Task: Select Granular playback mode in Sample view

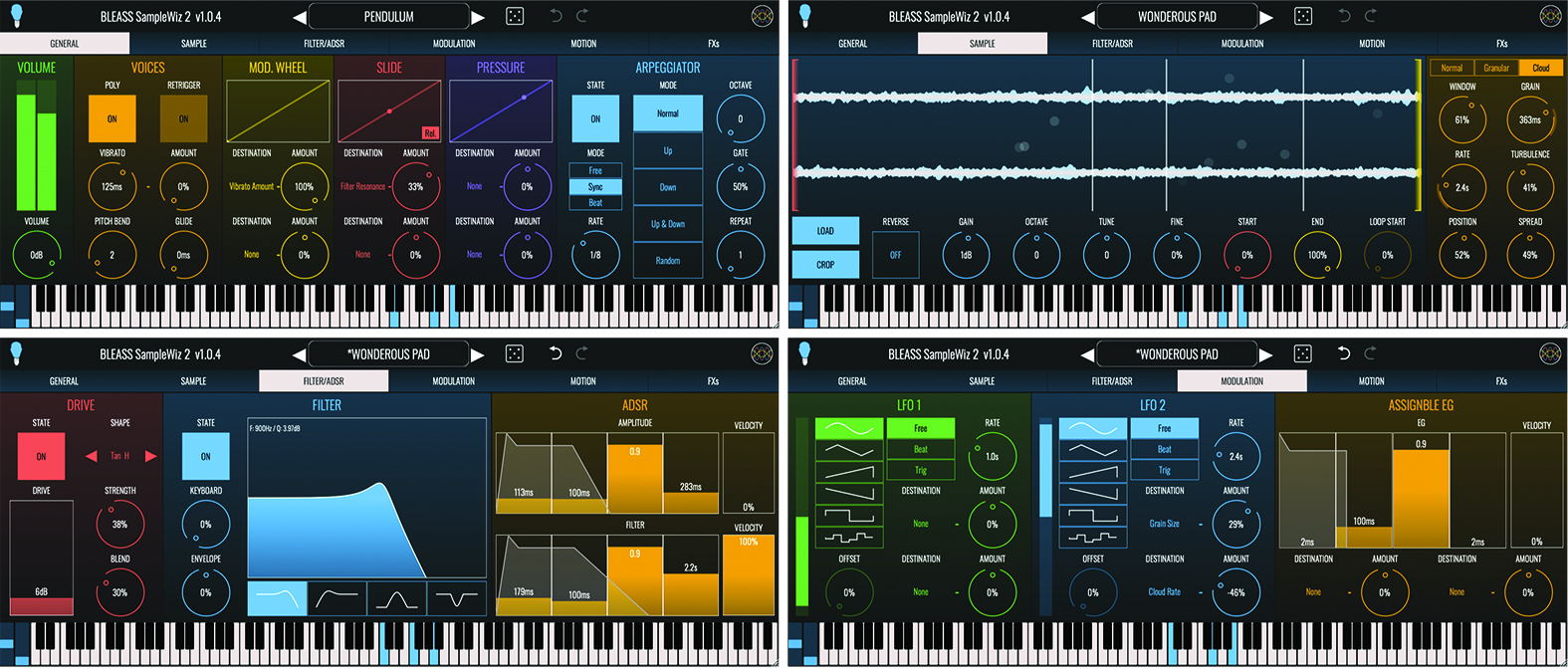Action: (x=1496, y=68)
